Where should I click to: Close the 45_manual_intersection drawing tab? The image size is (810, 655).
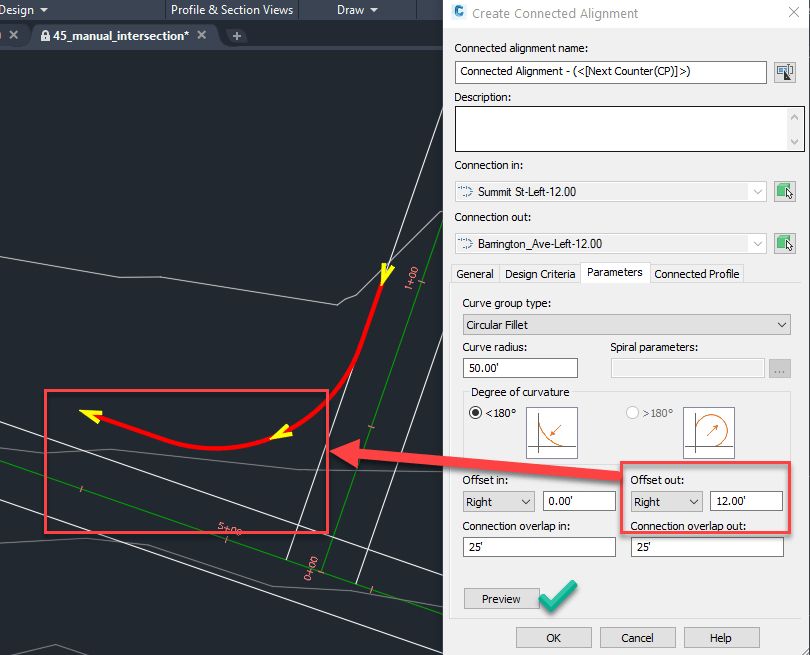click(x=202, y=35)
